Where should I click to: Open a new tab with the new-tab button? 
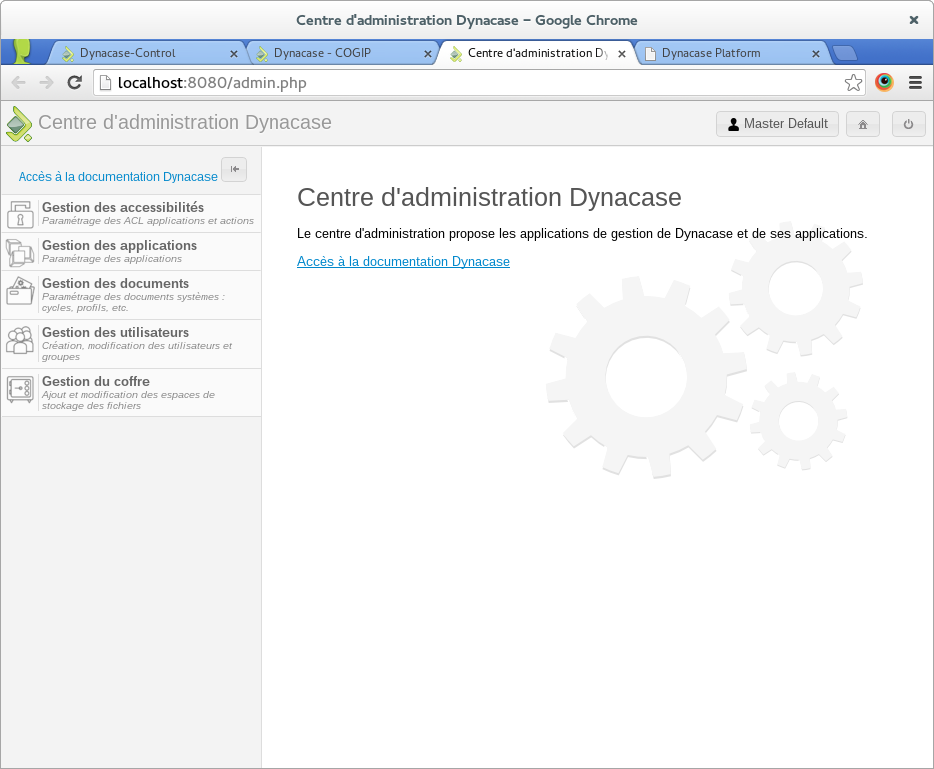tap(844, 54)
